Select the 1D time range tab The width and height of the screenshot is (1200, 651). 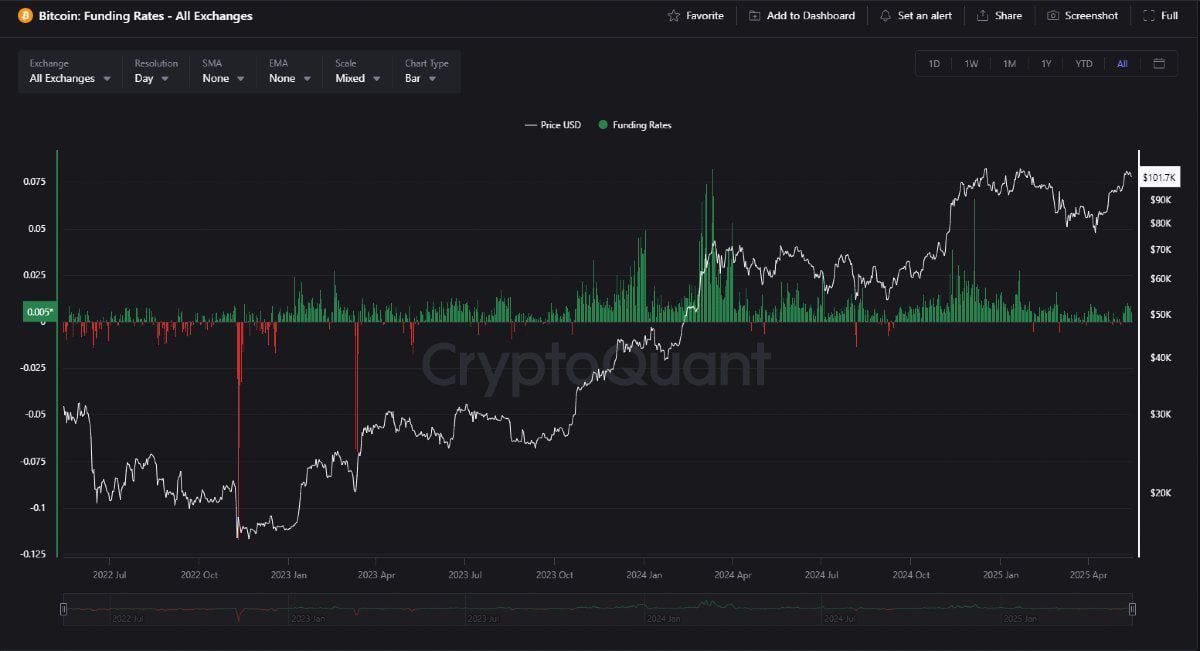click(934, 64)
